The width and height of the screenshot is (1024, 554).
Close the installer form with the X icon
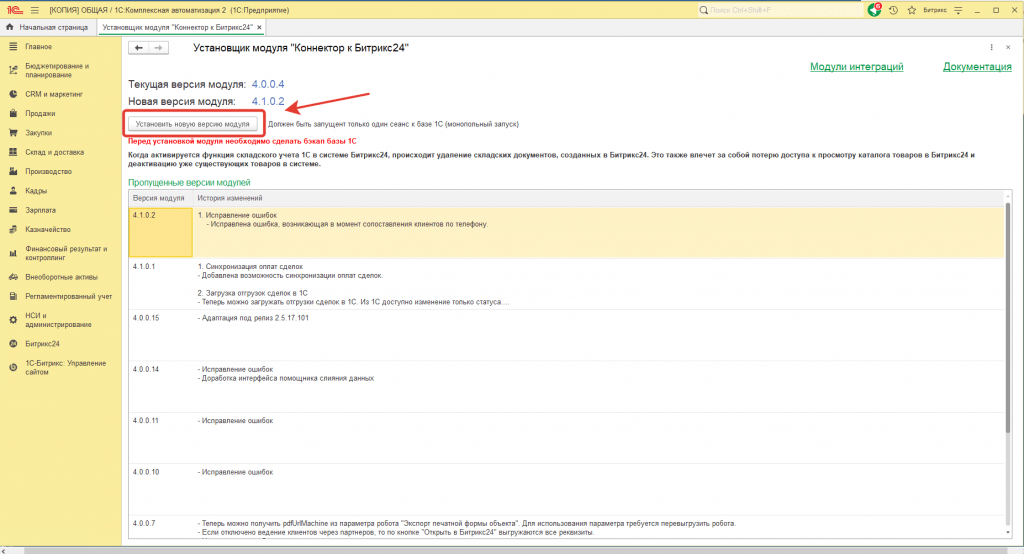coord(1007,48)
